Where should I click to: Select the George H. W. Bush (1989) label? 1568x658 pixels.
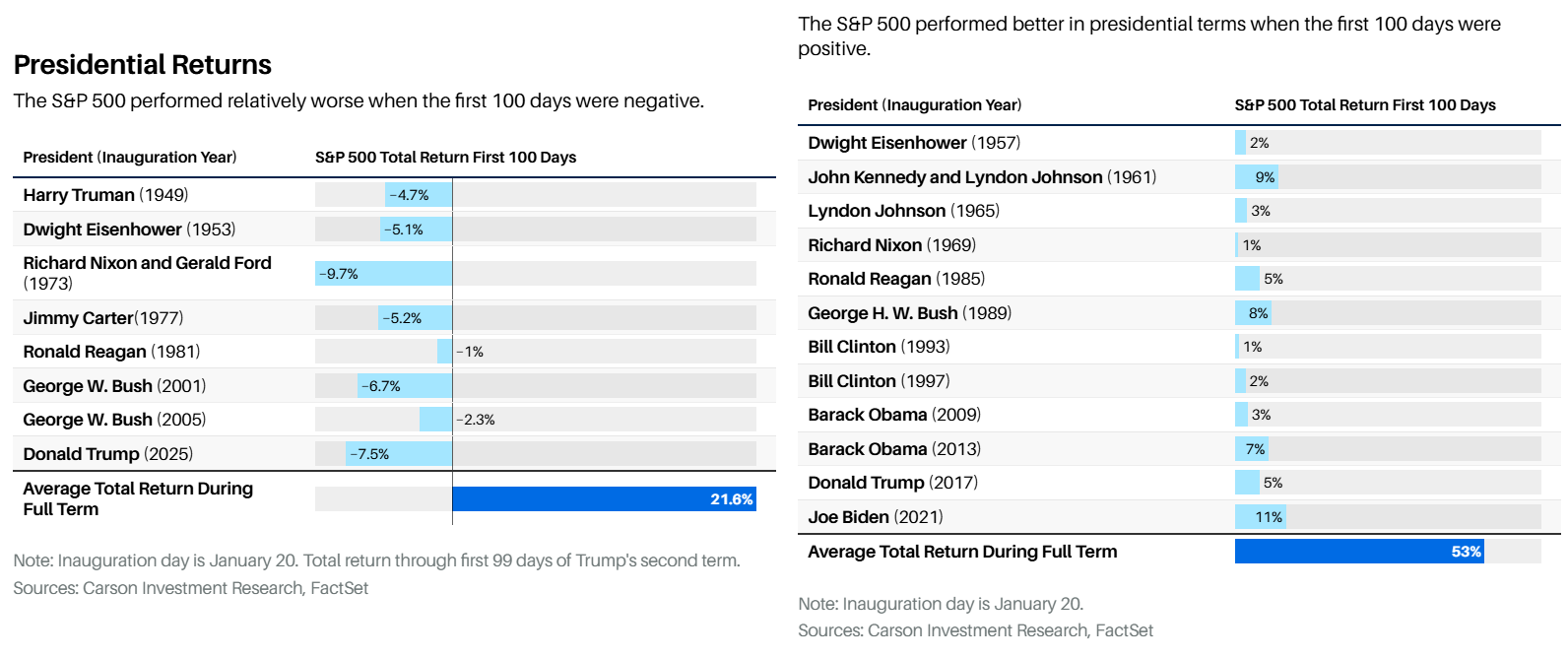[x=909, y=313]
